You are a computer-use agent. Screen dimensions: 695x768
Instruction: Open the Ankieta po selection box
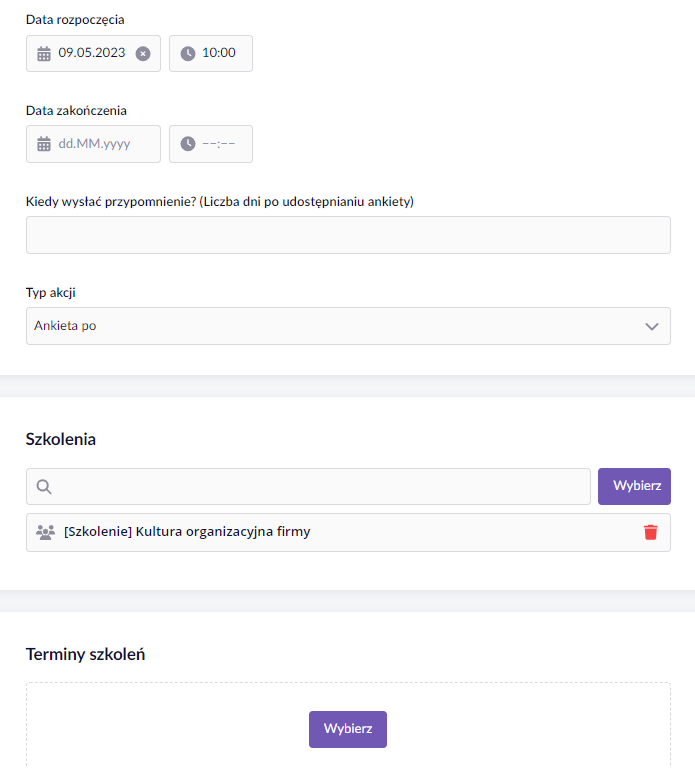pos(348,326)
